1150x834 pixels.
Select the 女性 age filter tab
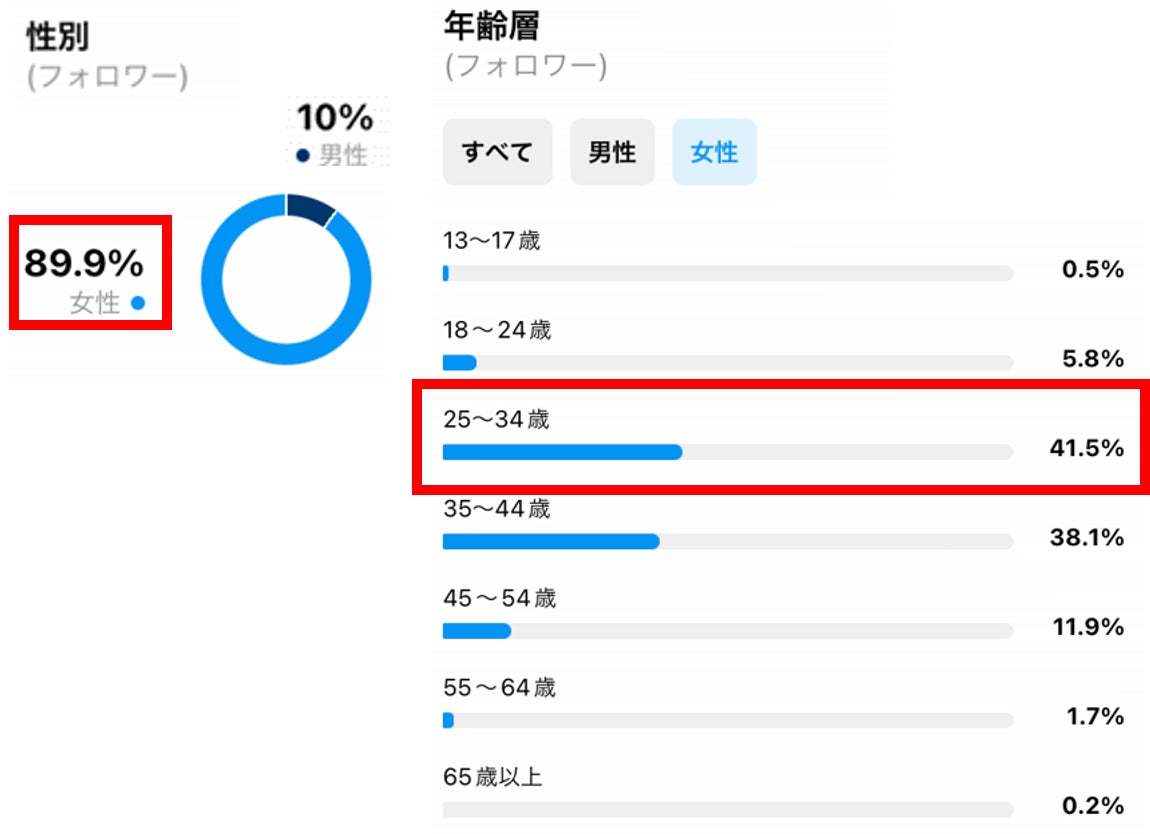[714, 152]
